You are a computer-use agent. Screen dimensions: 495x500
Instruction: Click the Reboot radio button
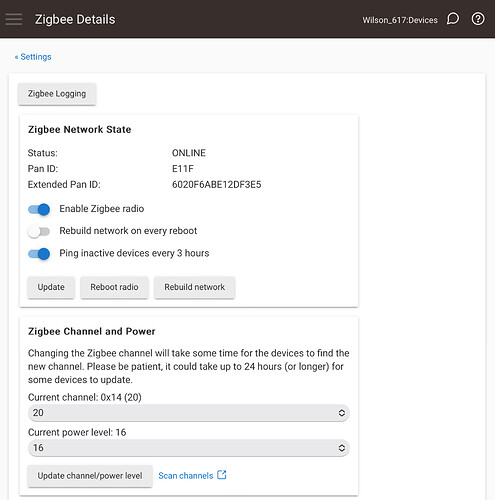coord(114,287)
